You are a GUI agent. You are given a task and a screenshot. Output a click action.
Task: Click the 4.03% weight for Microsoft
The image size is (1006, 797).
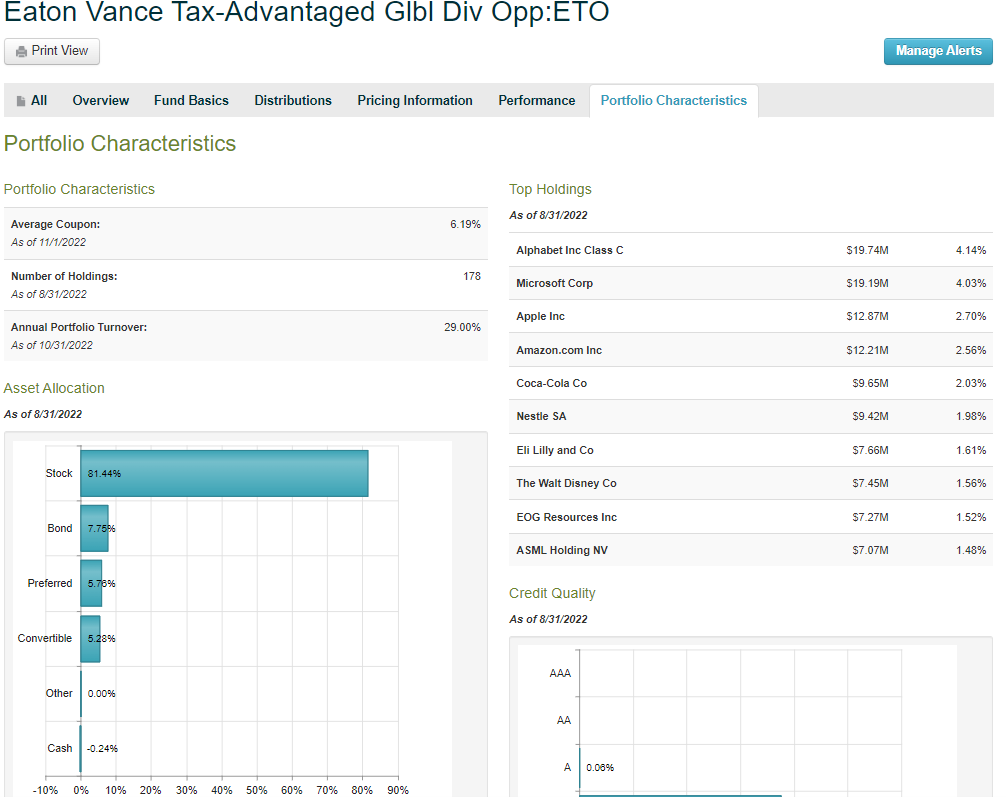[x=971, y=283]
